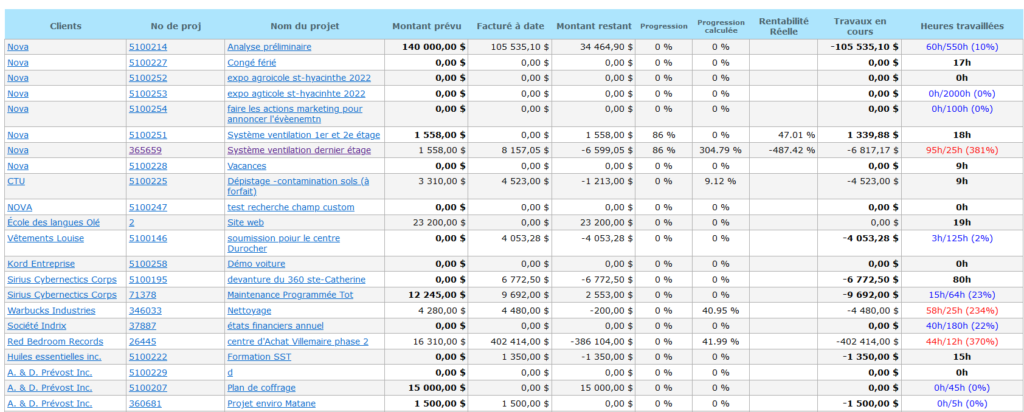1024x412 pixels.
Task: Open project number 365659
Action: [144, 150]
